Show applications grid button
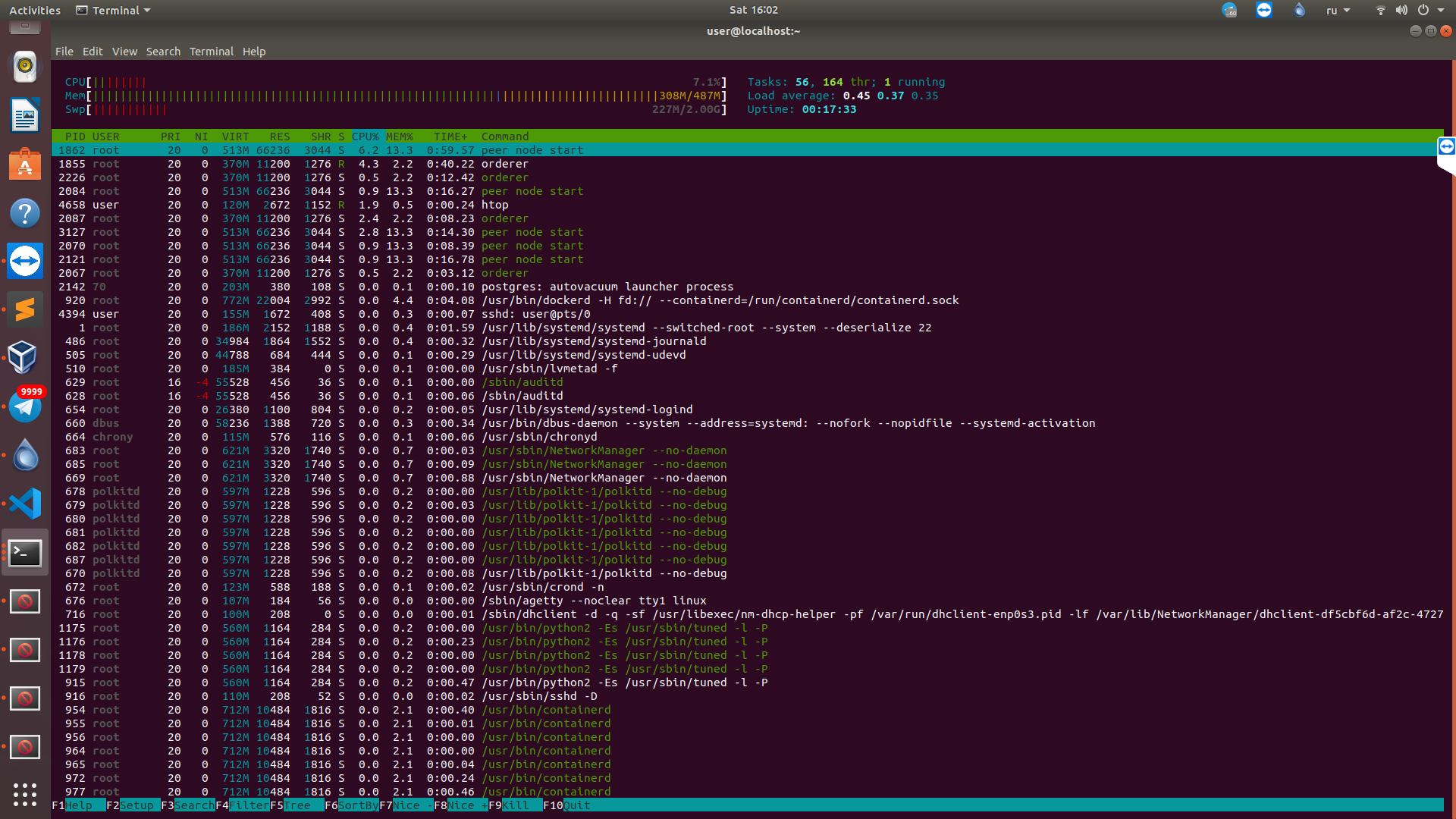Screen dimensions: 1456x819 pos(25,794)
